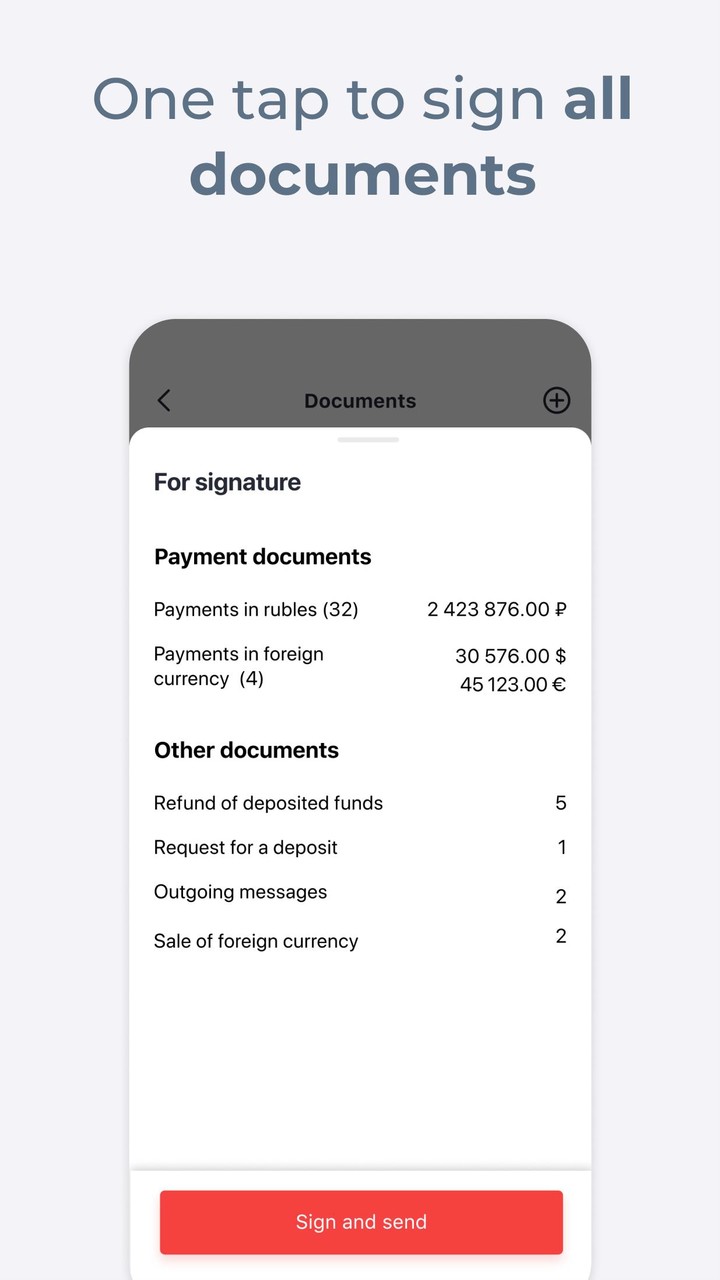Viewport: 720px width, 1280px height.
Task: Switch to the For signature section
Action: tap(227, 482)
